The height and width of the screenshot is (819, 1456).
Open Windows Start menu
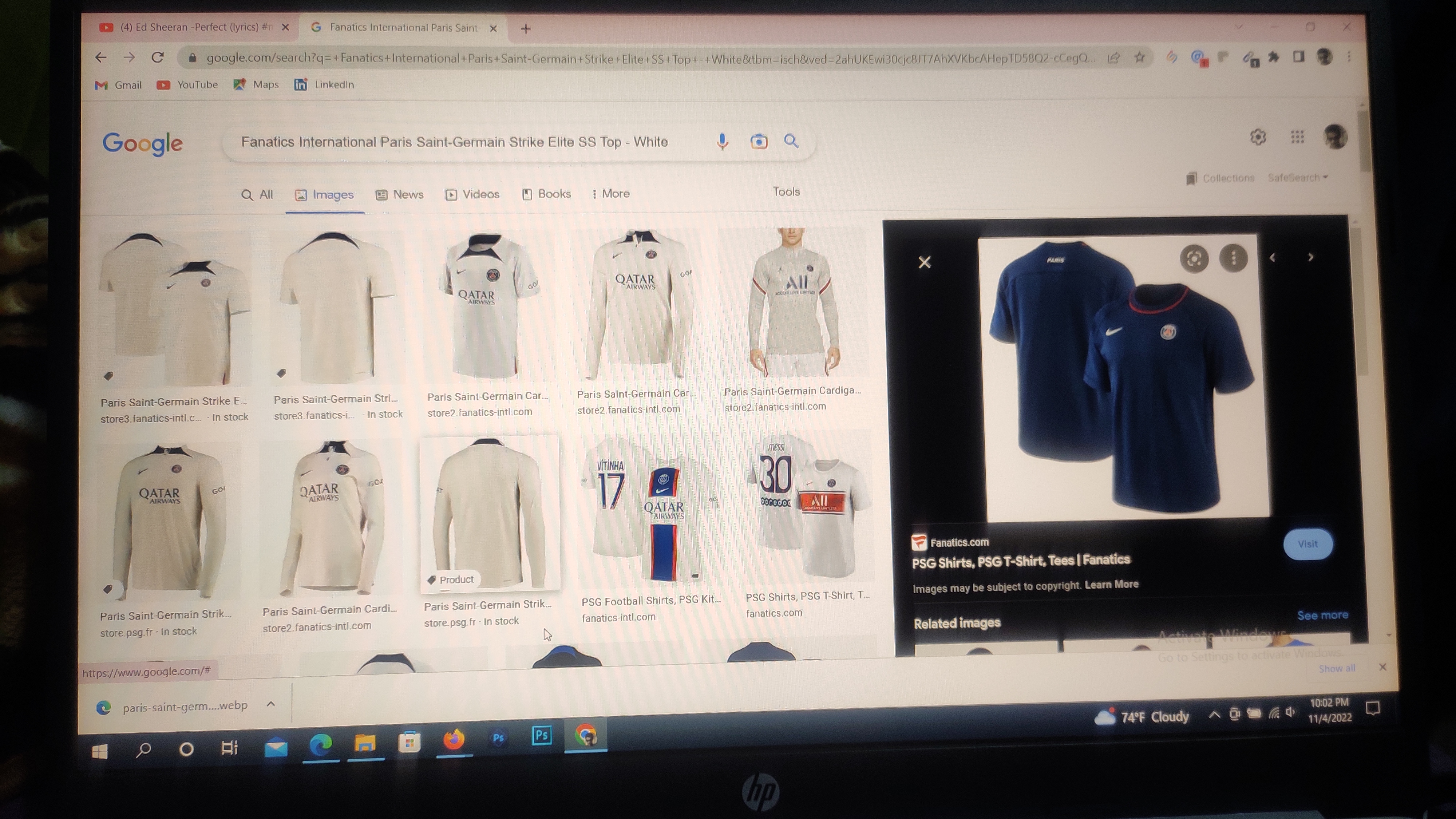point(99,751)
